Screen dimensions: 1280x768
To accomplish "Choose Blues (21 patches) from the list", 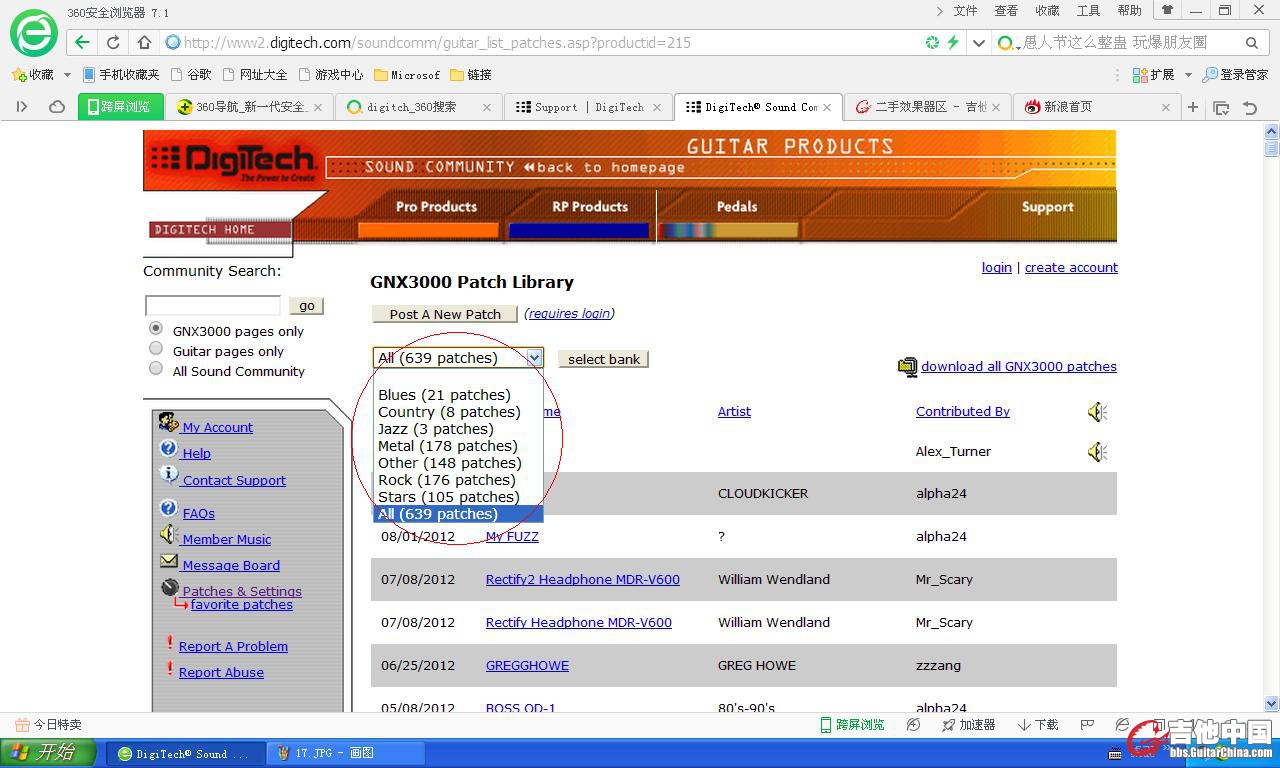I will coord(458,395).
